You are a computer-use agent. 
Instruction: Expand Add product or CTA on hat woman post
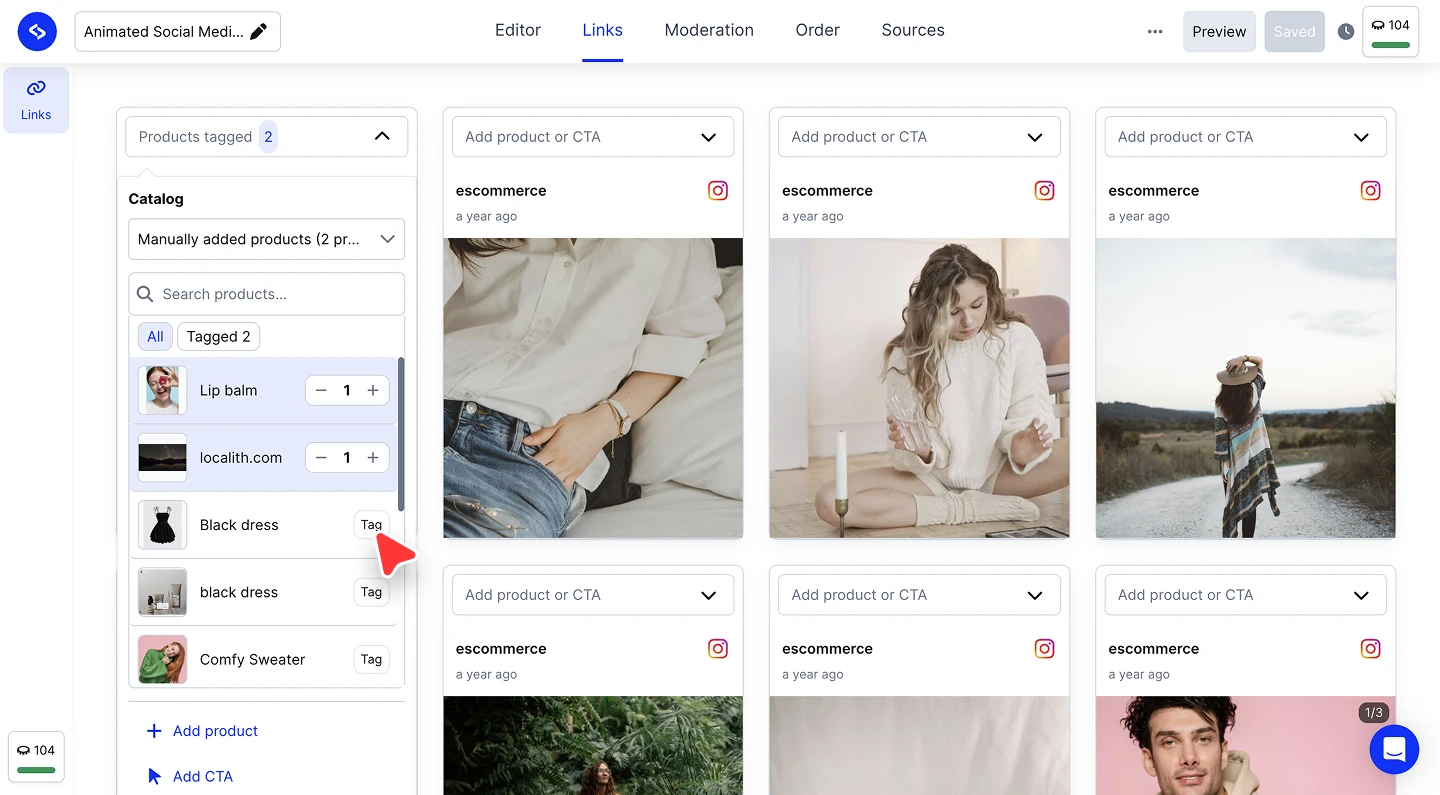pyautogui.click(x=1245, y=137)
